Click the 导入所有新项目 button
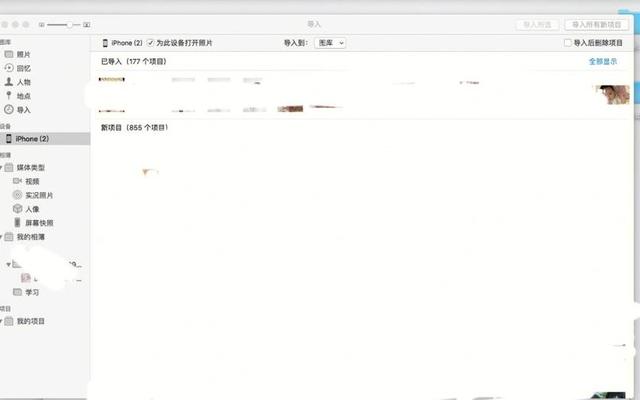Viewport: 640px width, 400px height. (596, 25)
